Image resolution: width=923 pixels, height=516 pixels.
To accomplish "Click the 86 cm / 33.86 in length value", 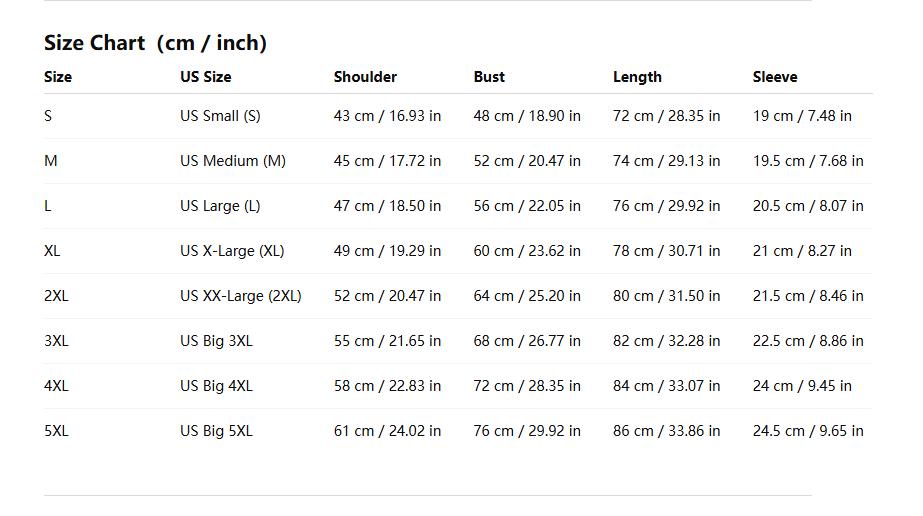I will click(666, 431).
